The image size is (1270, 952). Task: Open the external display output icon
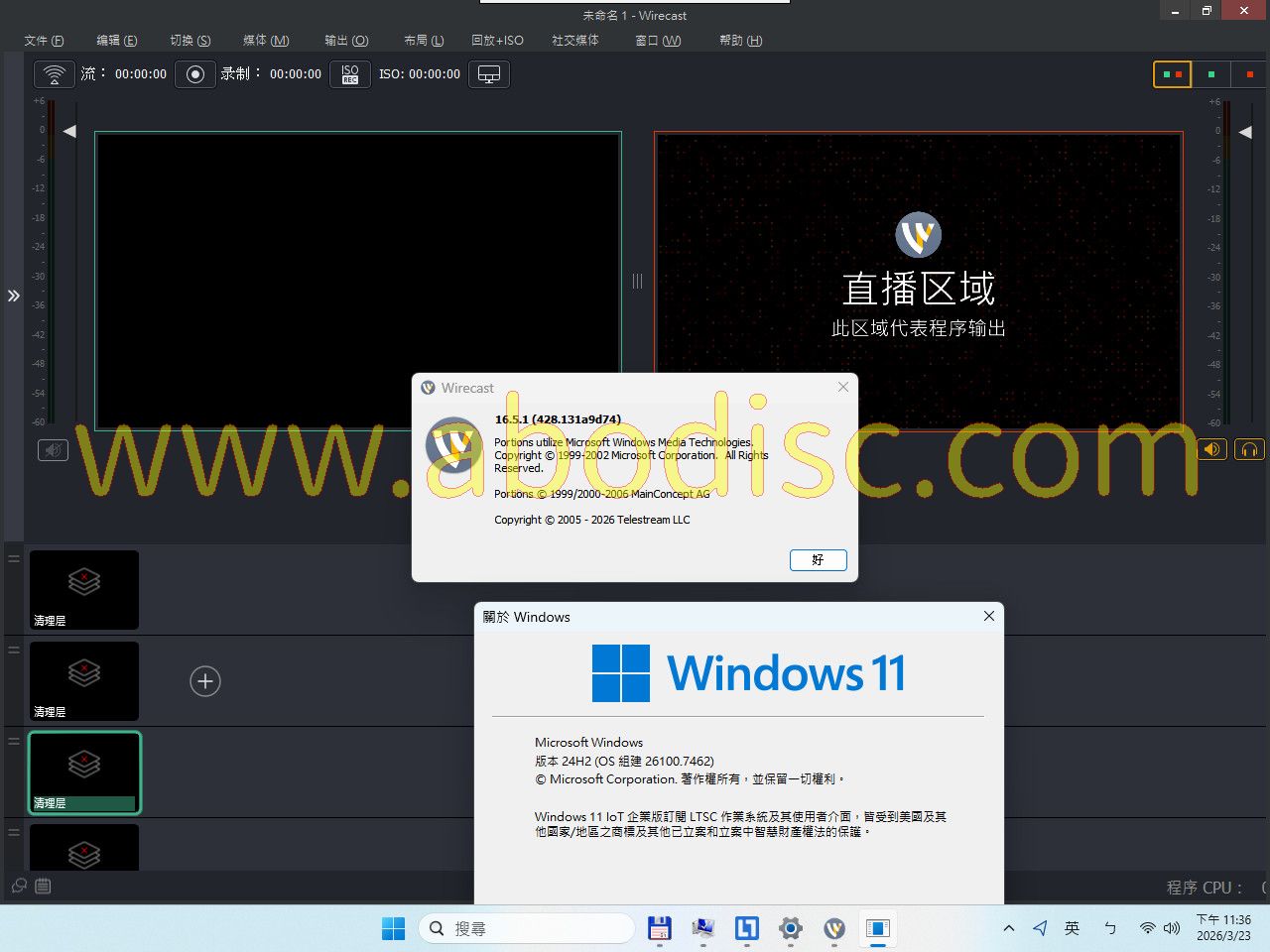489,74
